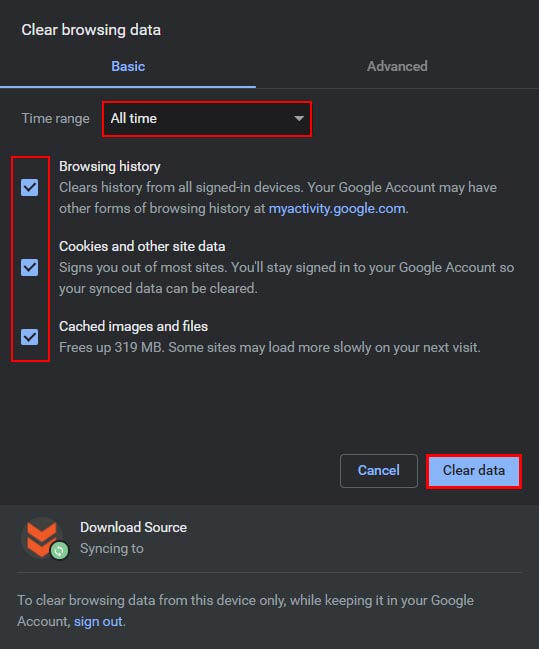Click the Clear browsing data heading
Screen dimensions: 539x649
[x=91, y=30]
